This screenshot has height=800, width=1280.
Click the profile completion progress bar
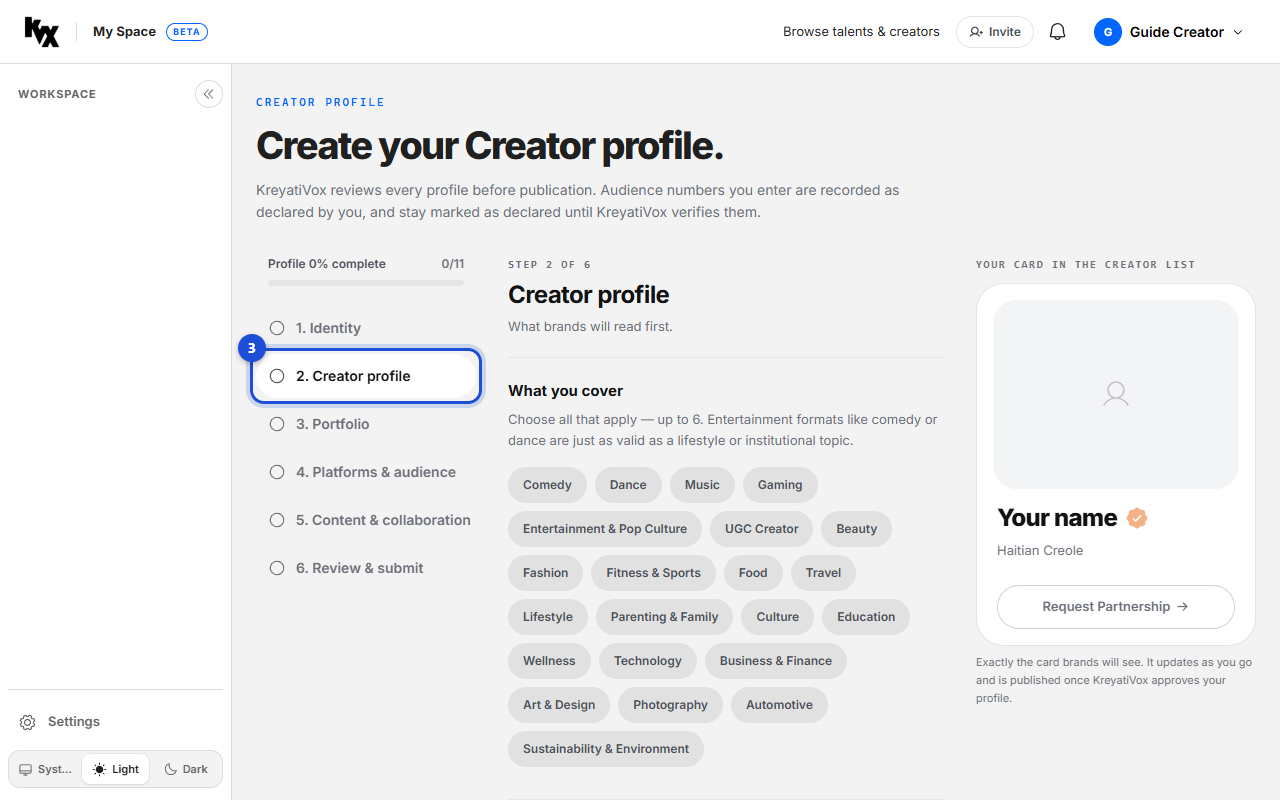pos(366,283)
